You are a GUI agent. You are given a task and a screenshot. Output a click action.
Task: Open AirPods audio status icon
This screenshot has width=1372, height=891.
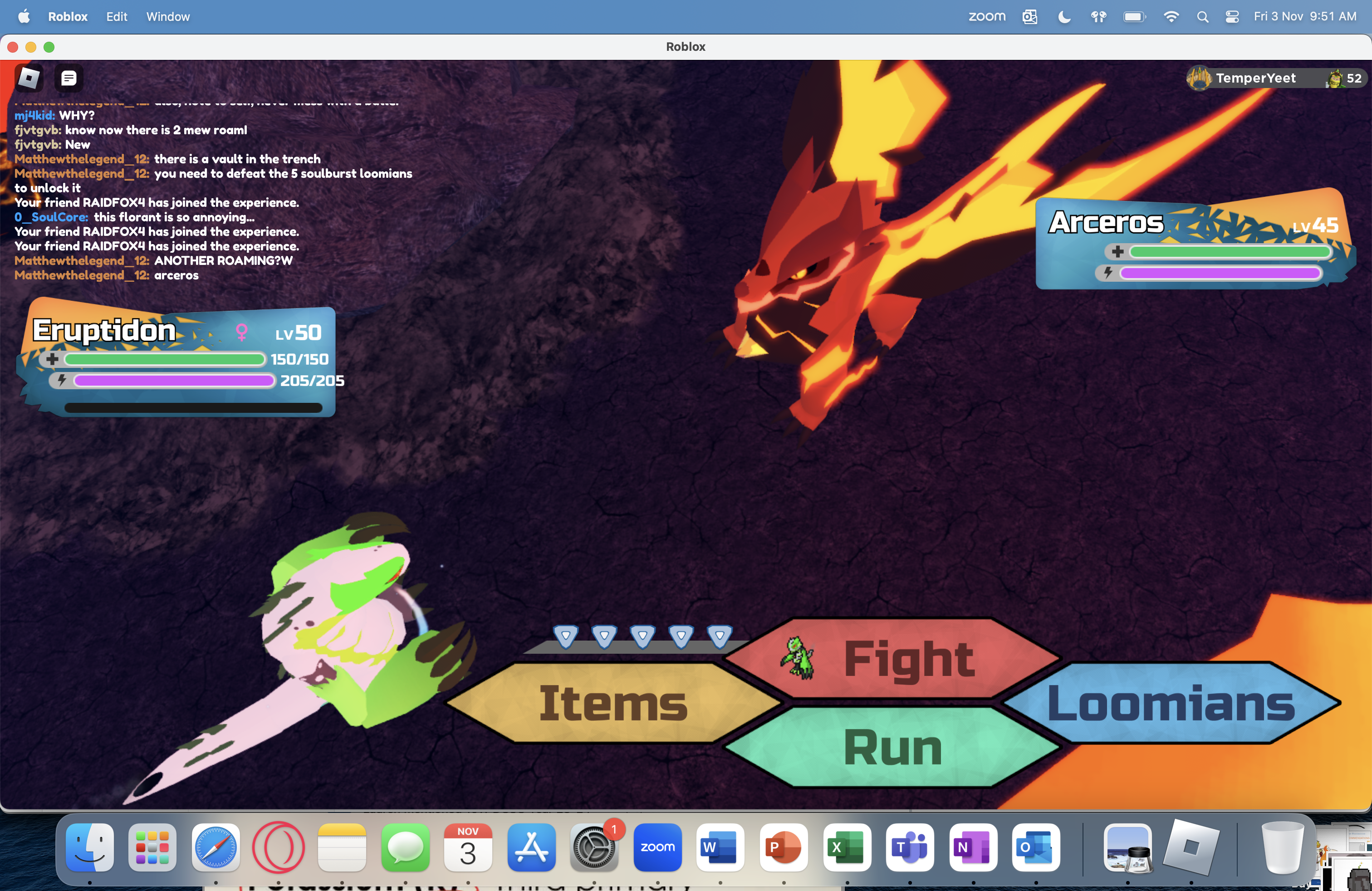(x=1099, y=16)
